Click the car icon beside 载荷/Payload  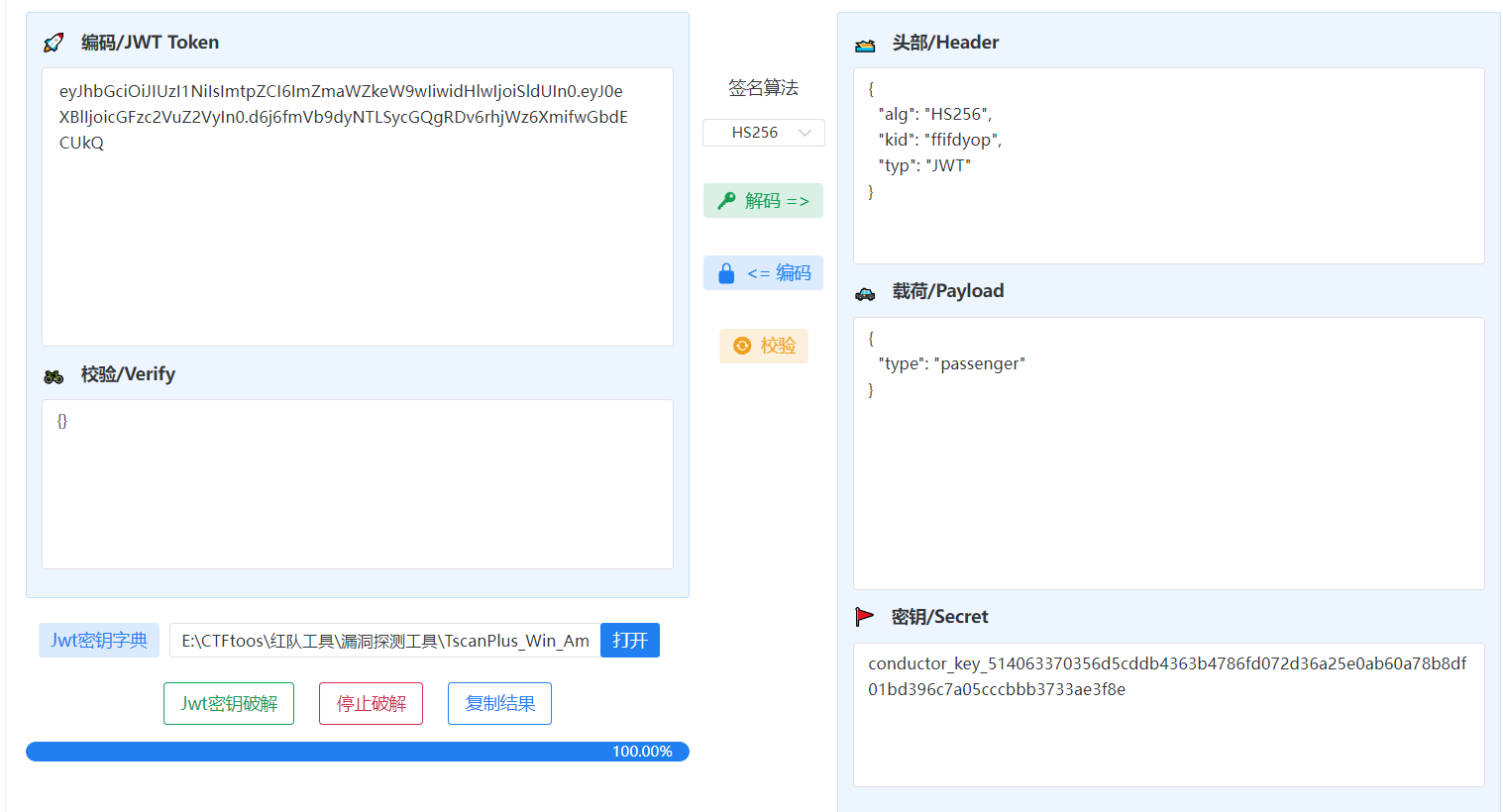click(865, 293)
